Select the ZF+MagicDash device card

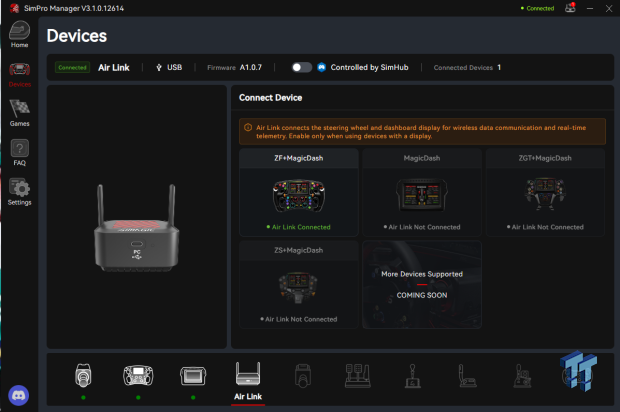(x=299, y=193)
